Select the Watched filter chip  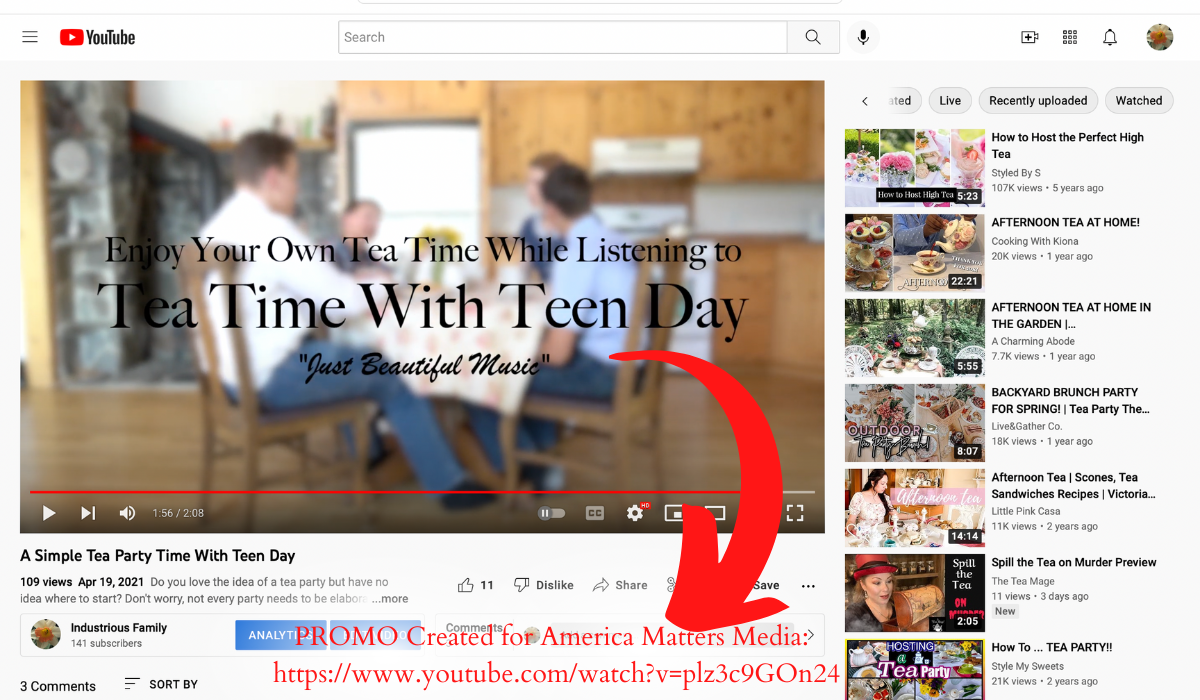[1138, 101]
